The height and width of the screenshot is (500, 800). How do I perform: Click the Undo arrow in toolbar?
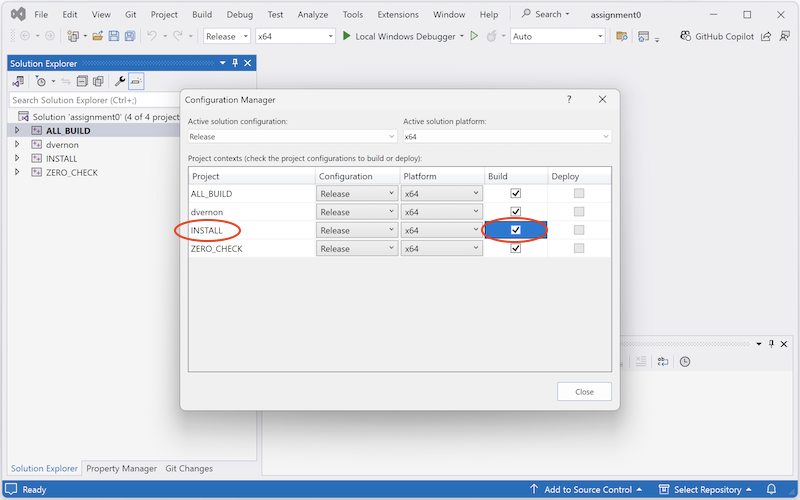(x=152, y=36)
